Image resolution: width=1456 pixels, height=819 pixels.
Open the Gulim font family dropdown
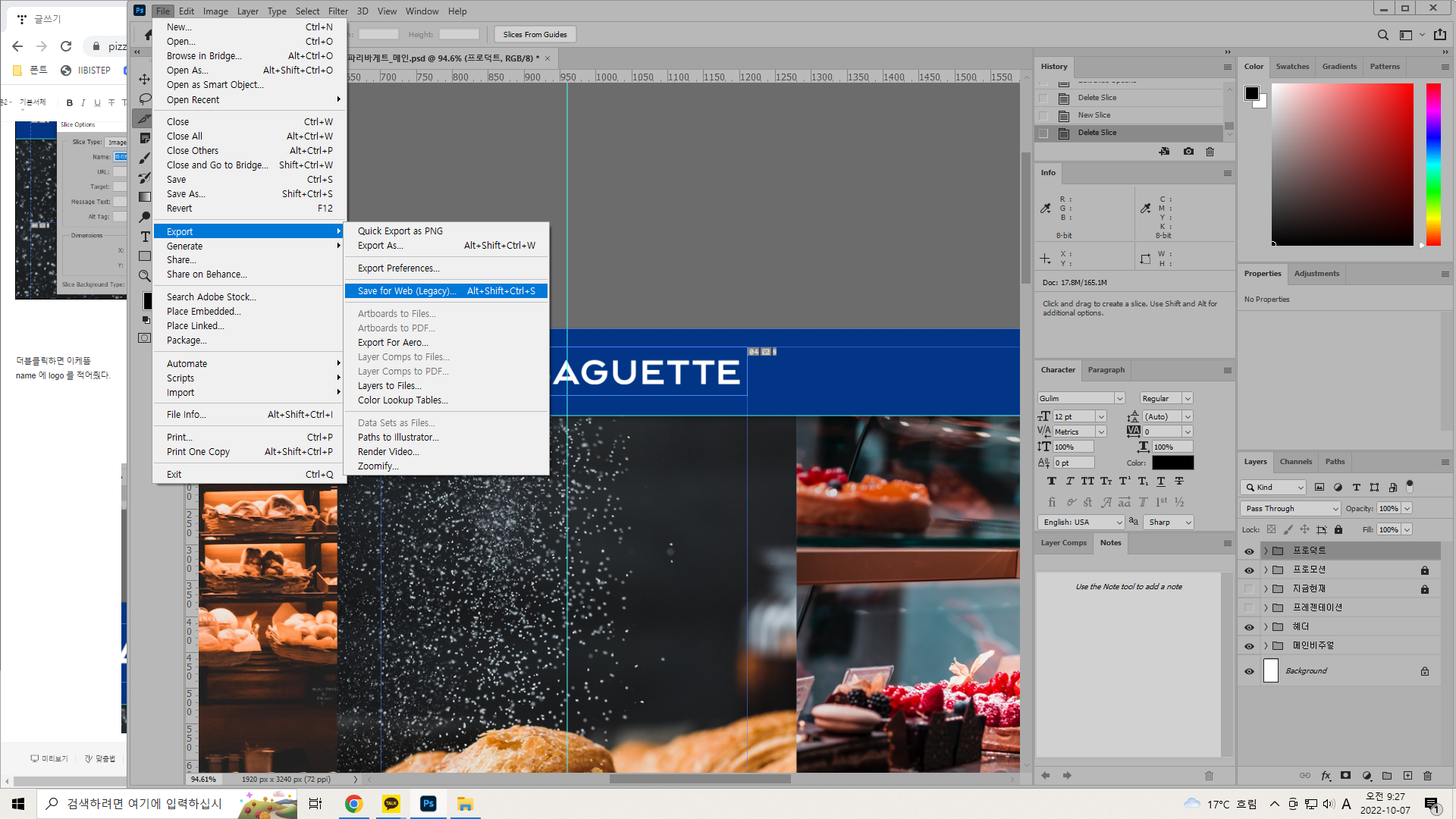click(1119, 398)
